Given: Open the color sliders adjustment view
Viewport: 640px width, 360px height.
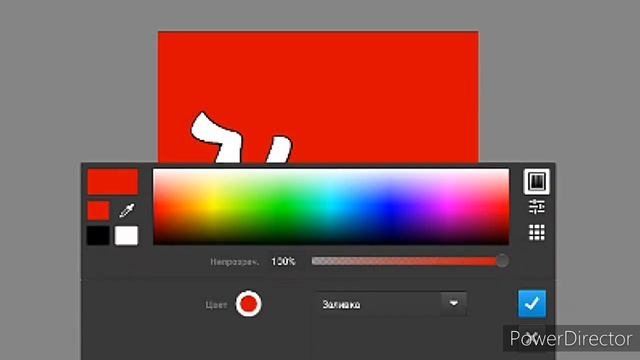Looking at the screenshot, I should 536,207.
